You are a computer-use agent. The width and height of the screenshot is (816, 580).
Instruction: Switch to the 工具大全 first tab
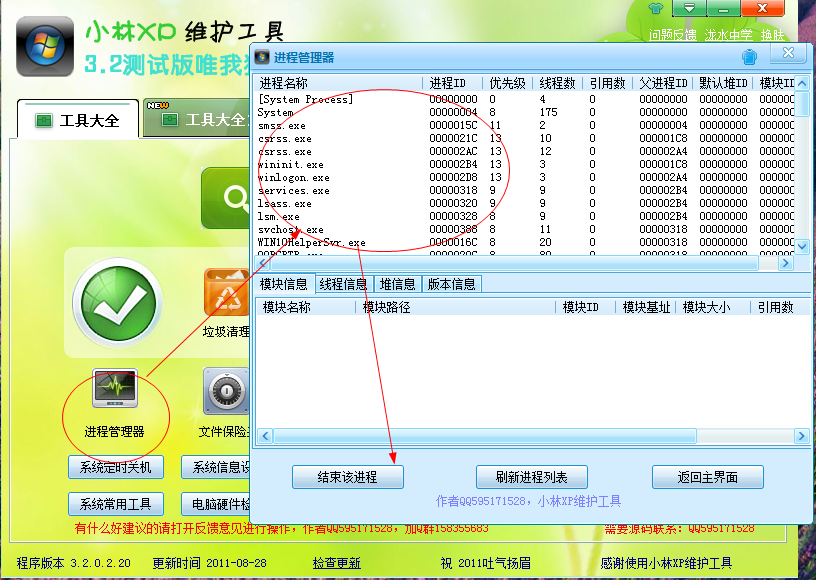(x=78, y=119)
